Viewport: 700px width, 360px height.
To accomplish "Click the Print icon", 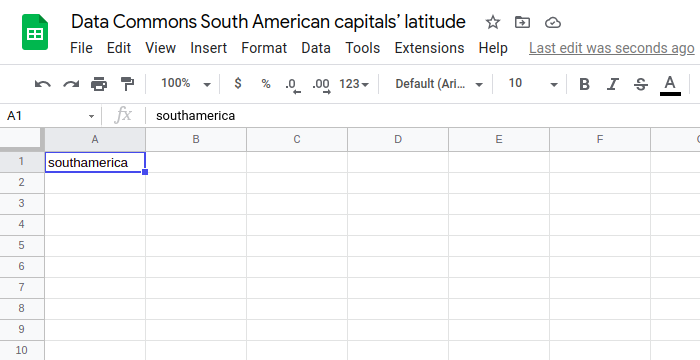I will tap(99, 84).
